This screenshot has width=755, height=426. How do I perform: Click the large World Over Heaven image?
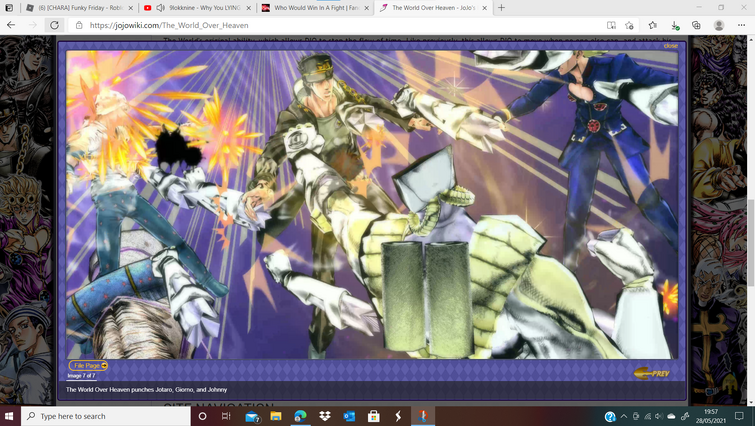[372, 205]
